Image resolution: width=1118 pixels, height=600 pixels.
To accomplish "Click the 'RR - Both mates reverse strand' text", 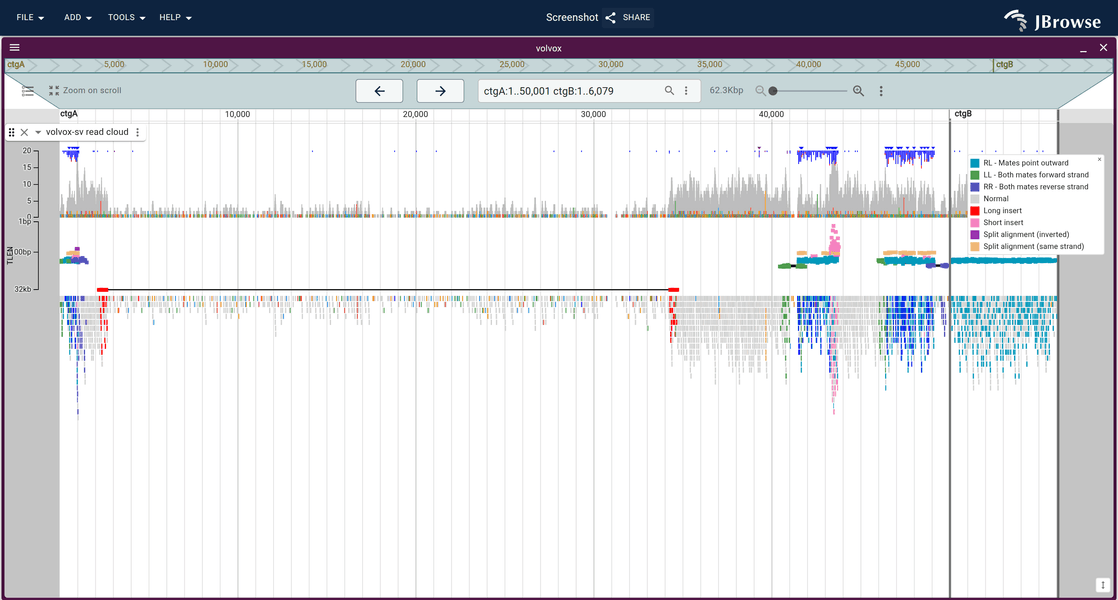I will pyautogui.click(x=1036, y=187).
